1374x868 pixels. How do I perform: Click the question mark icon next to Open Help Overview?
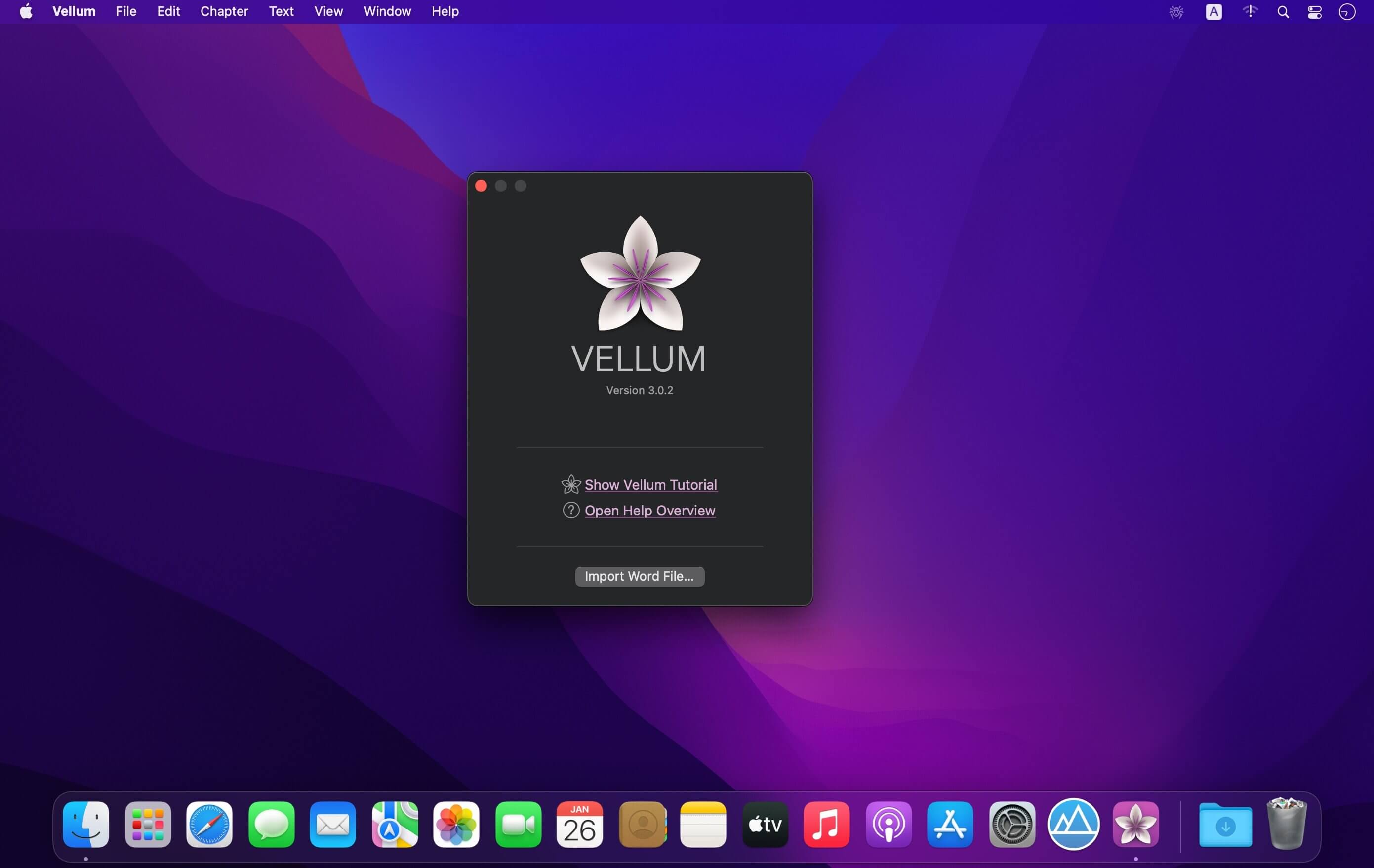pos(570,510)
